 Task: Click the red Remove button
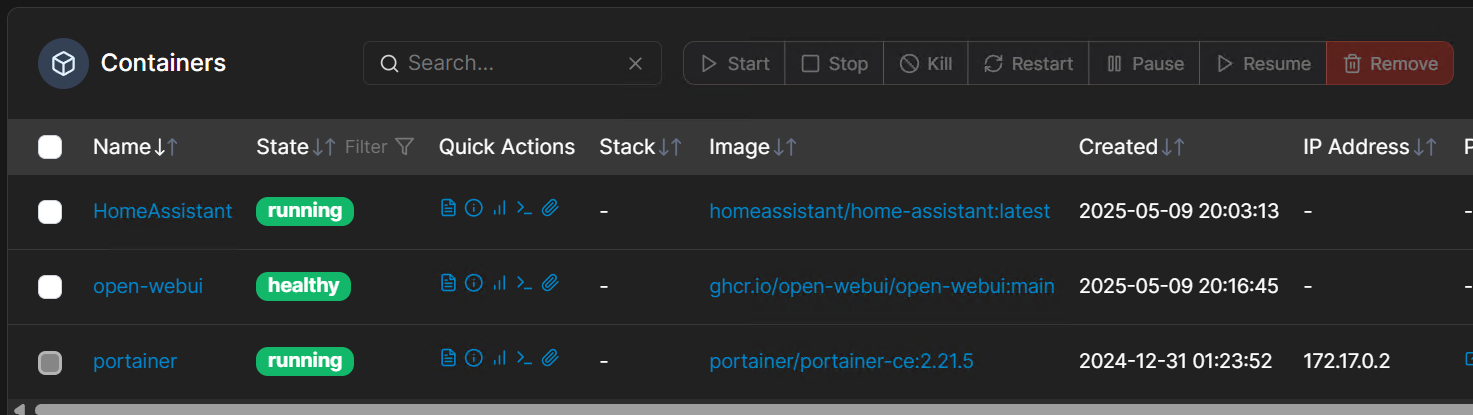coord(1389,64)
